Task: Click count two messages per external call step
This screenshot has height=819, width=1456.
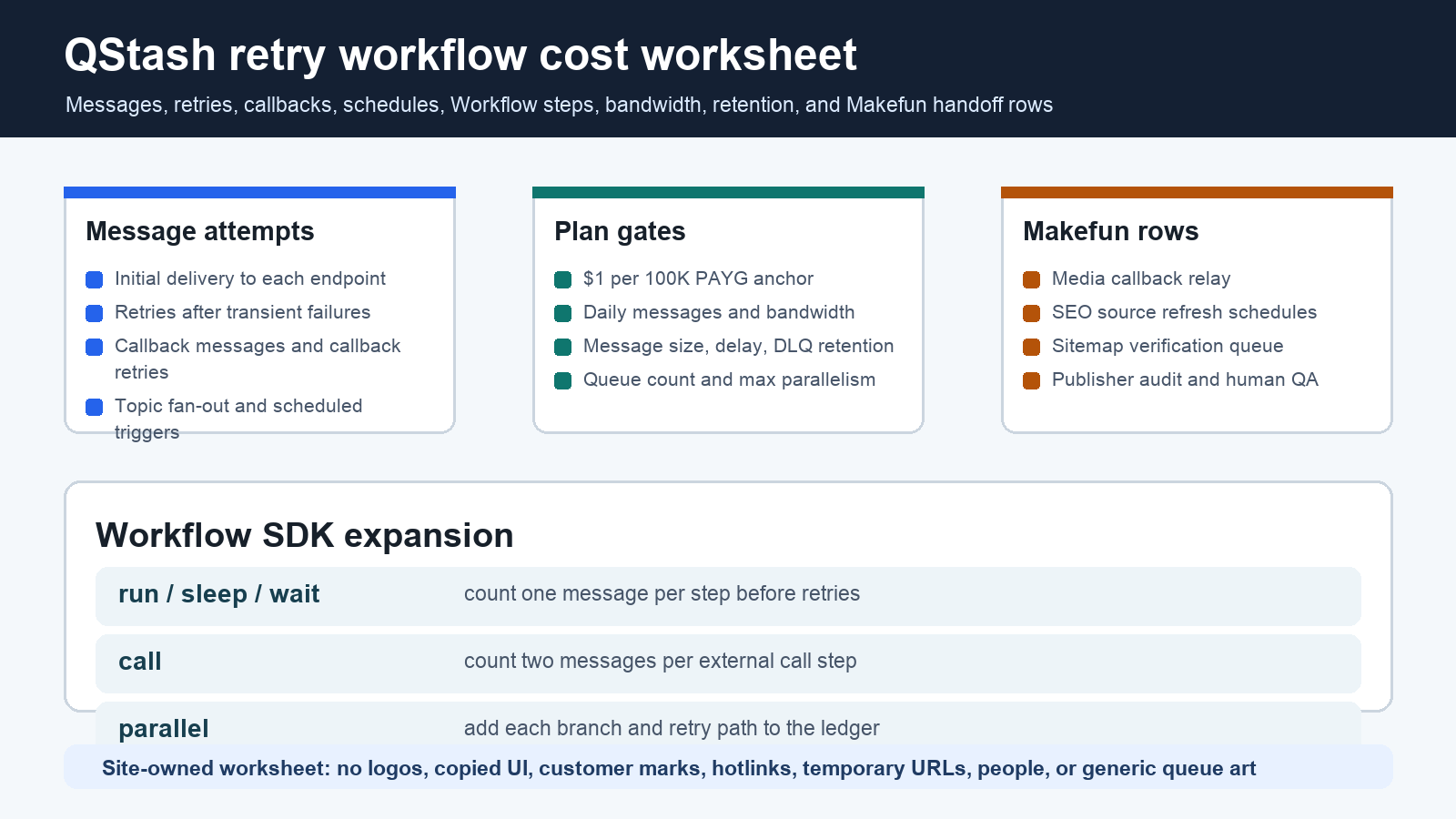Action: (x=660, y=661)
